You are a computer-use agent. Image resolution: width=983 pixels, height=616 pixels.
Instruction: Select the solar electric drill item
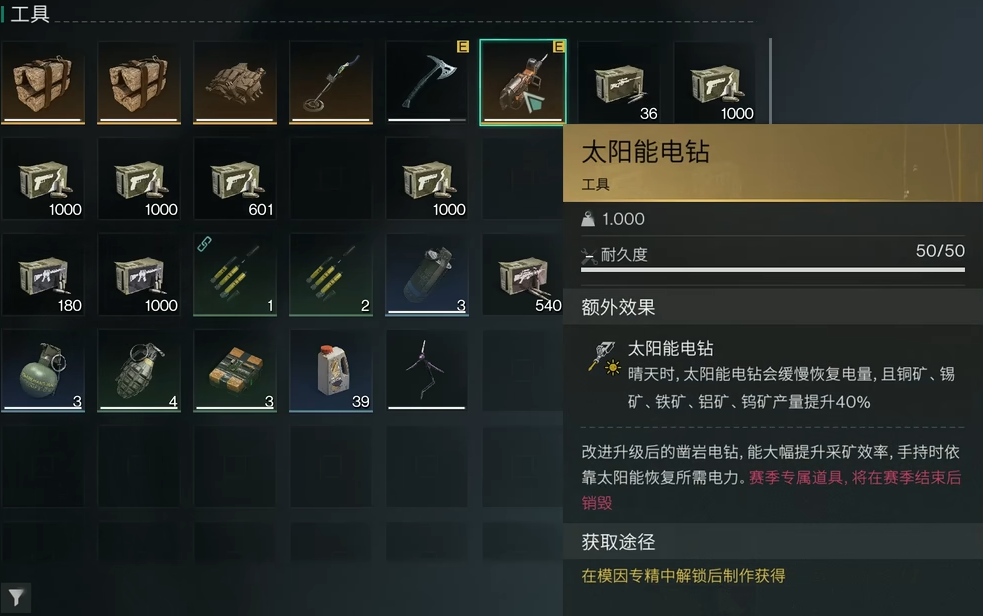(523, 82)
